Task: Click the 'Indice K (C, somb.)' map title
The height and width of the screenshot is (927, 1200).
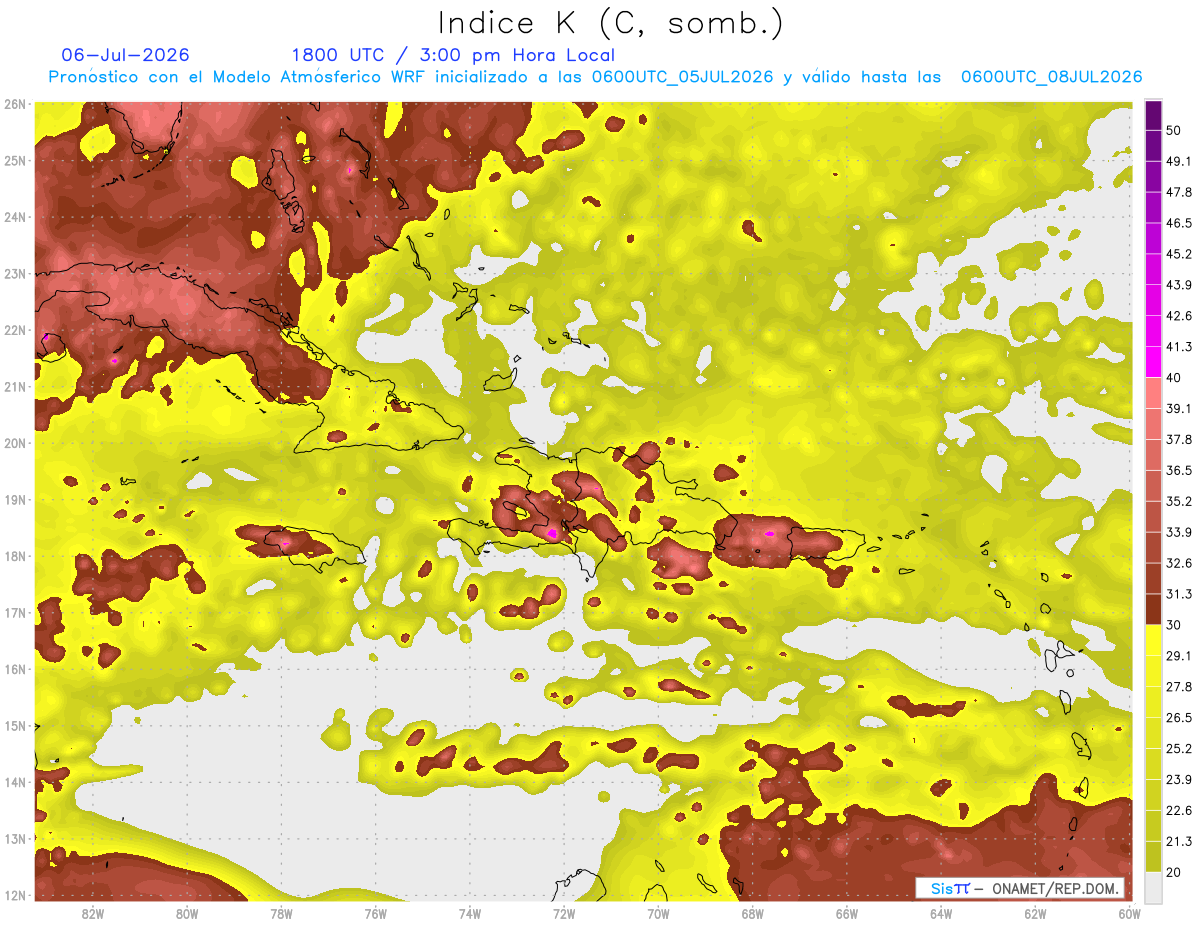Action: [x=611, y=22]
